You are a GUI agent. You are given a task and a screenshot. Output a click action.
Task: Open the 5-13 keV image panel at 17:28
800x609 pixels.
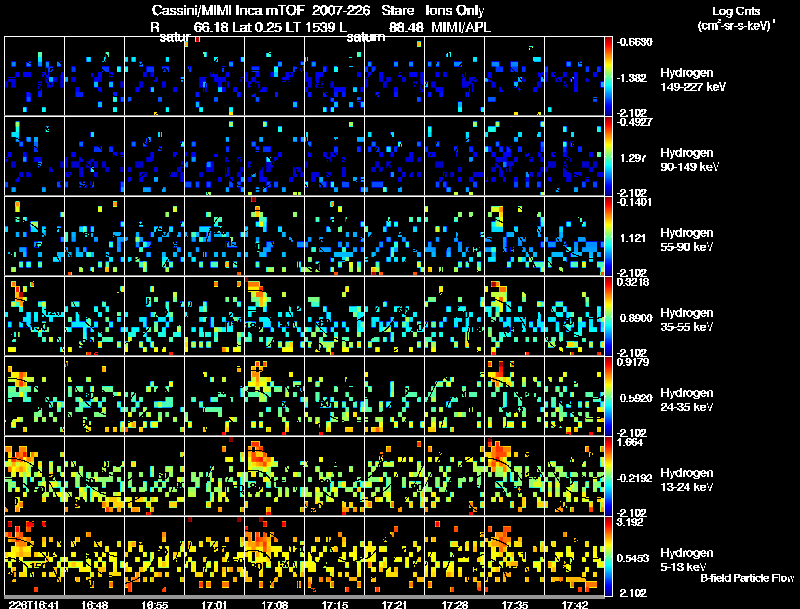[455, 556]
